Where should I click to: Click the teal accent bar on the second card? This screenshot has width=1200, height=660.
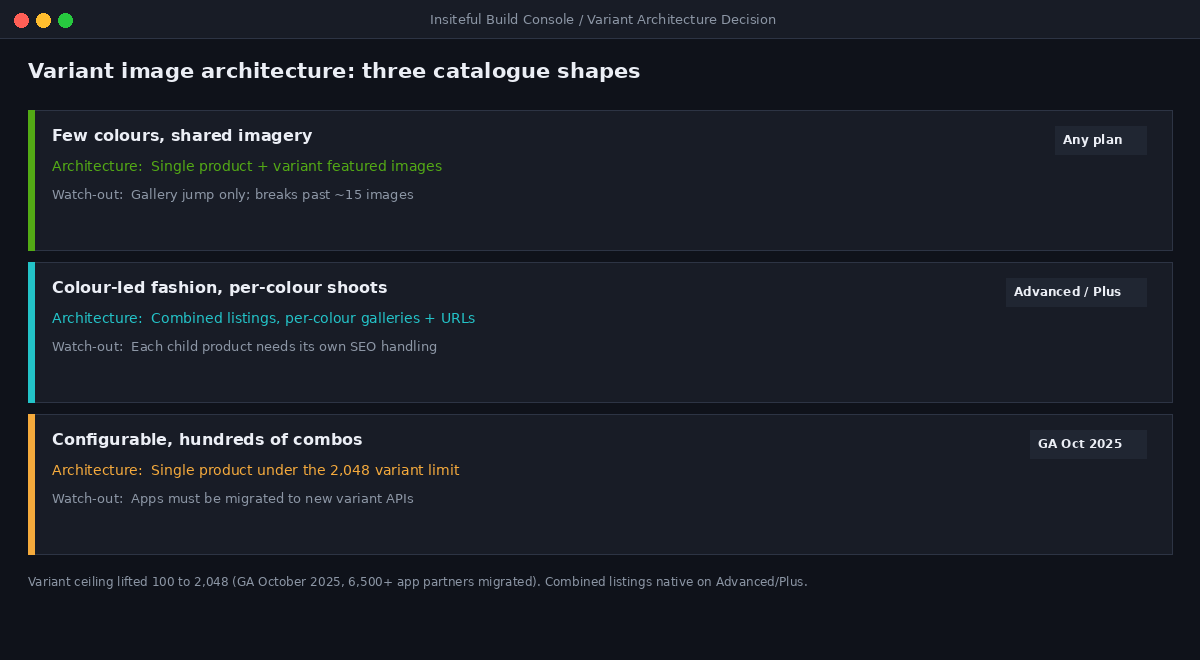point(31,332)
